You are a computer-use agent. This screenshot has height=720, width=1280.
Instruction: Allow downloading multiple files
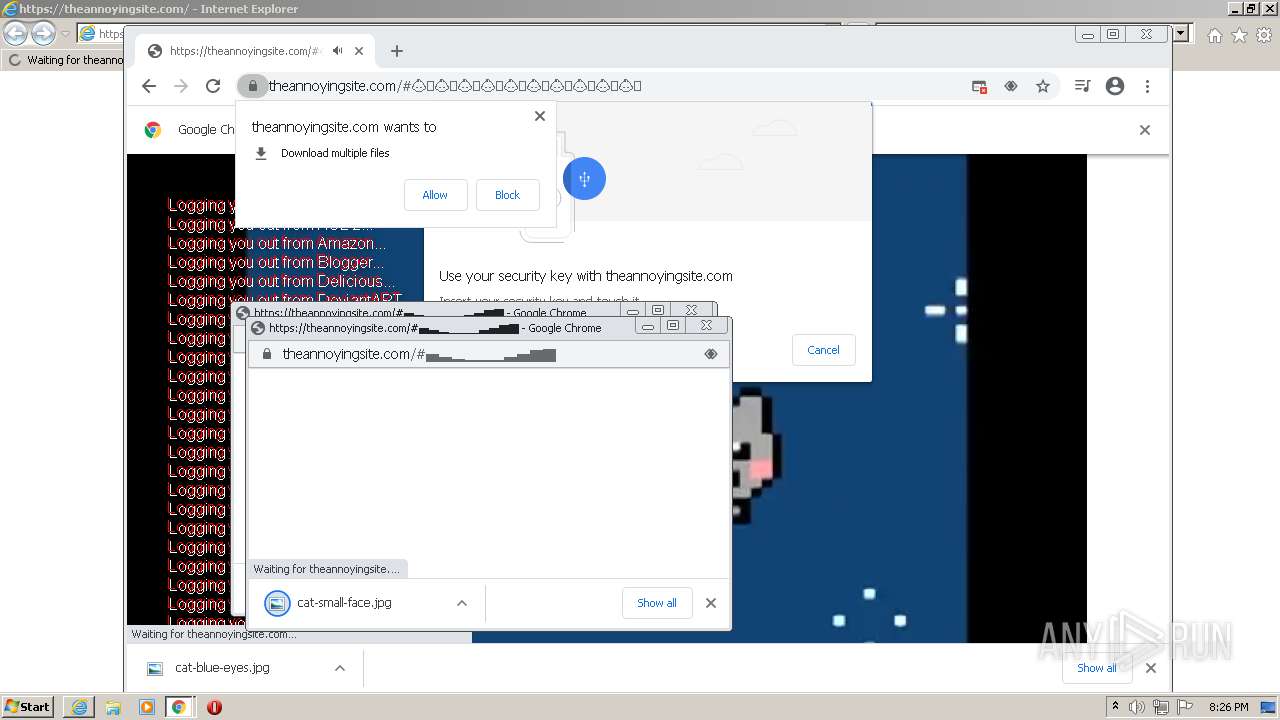point(435,195)
